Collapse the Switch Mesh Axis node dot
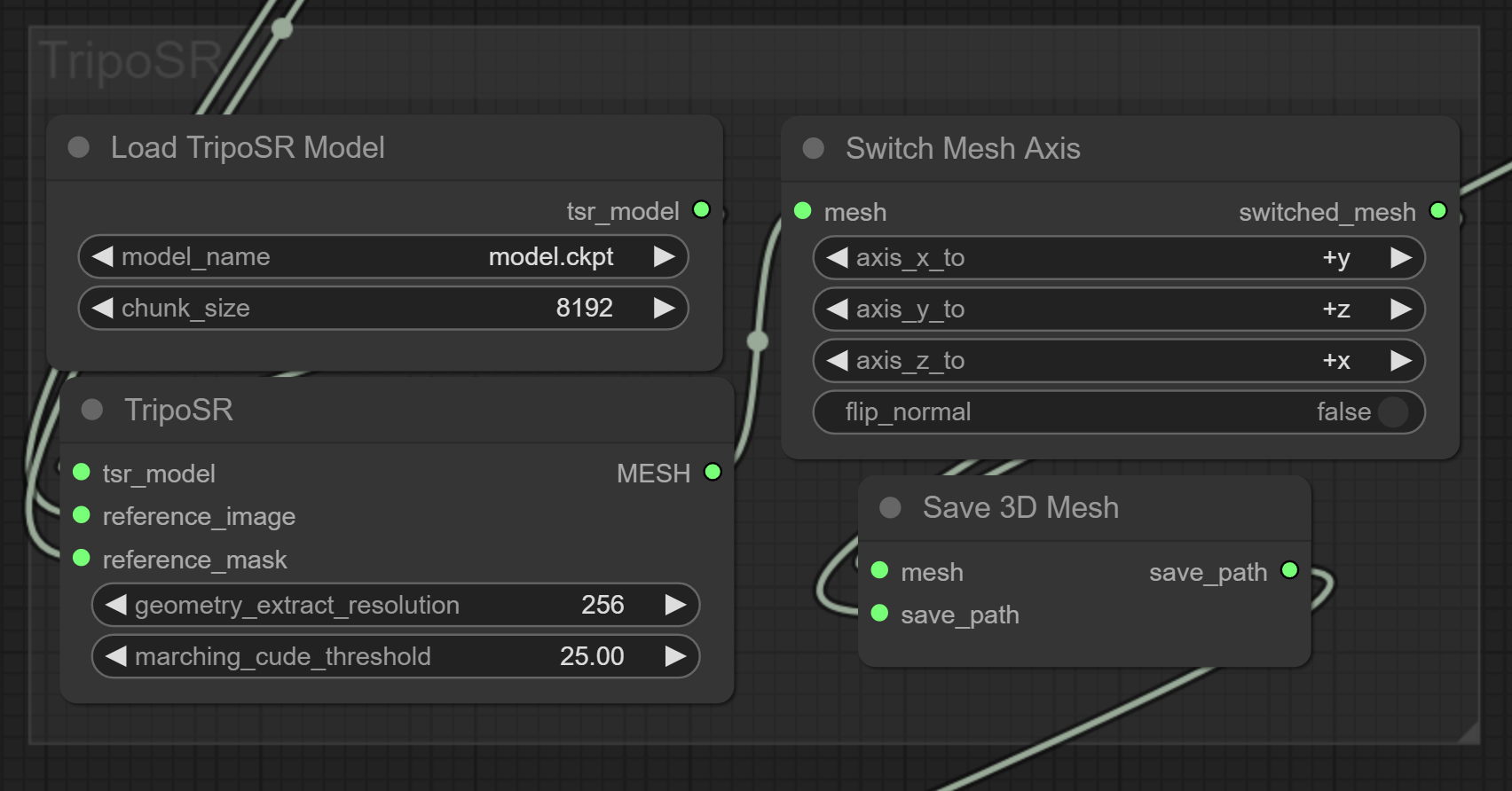1512x791 pixels. pyautogui.click(x=814, y=148)
